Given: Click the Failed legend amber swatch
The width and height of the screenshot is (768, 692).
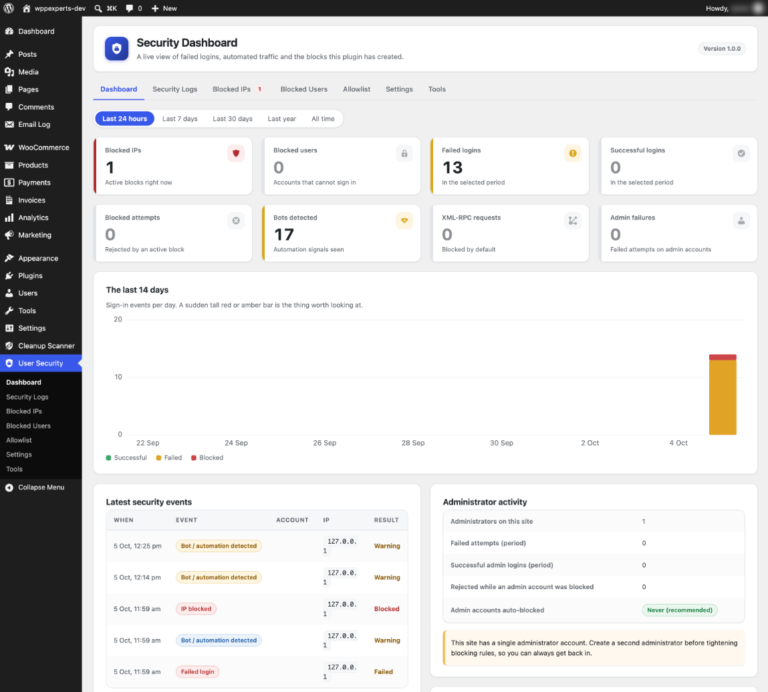Looking at the screenshot, I should coord(158,458).
